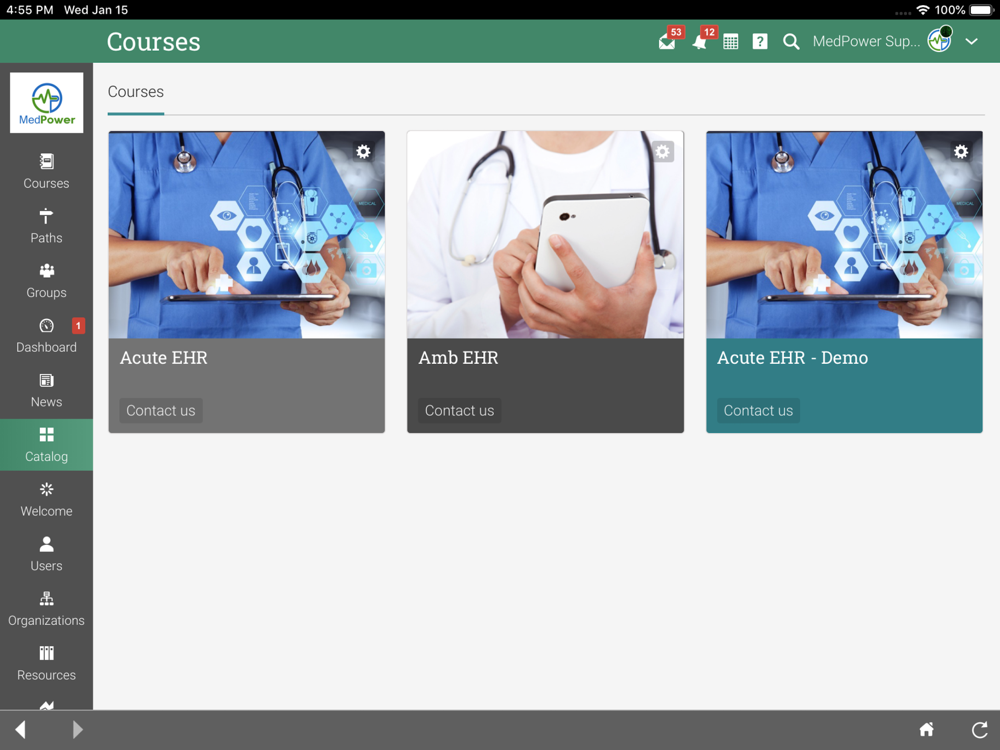Open Groups in the sidebar
Viewport: 1000px width, 750px height.
pos(46,281)
